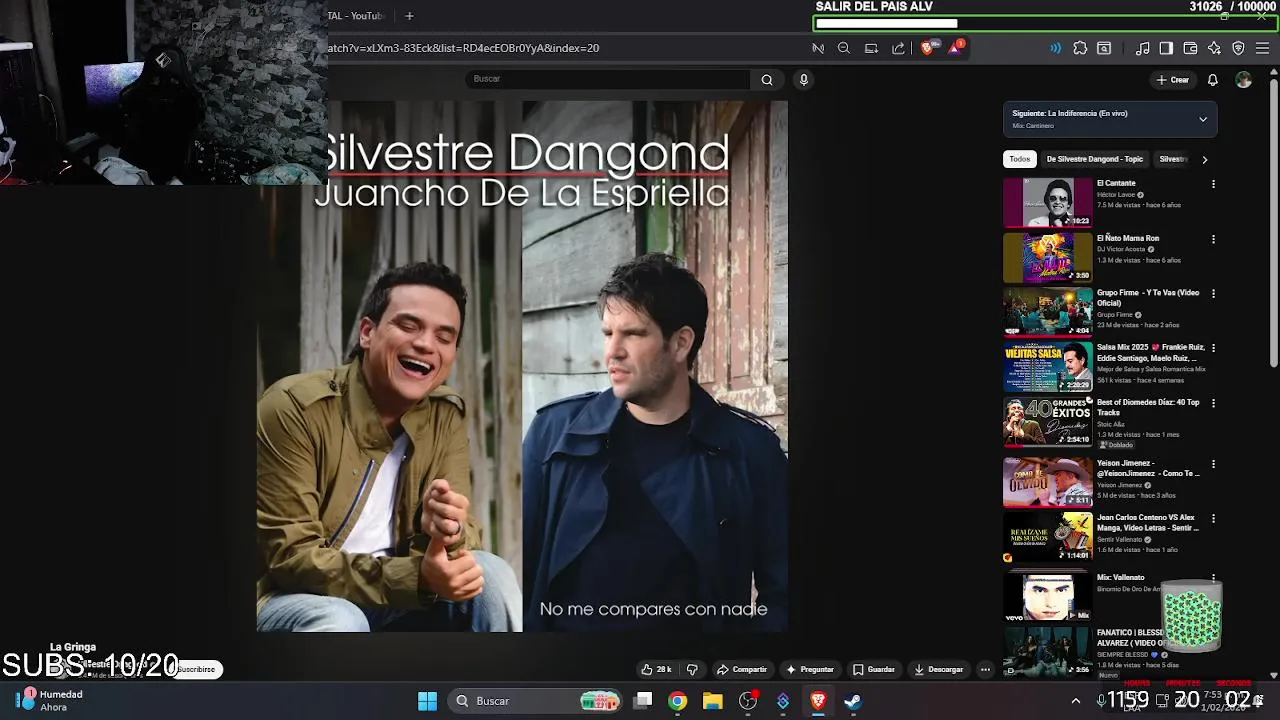Open El Ñato Mama Ron thumbnail

click(x=1048, y=257)
